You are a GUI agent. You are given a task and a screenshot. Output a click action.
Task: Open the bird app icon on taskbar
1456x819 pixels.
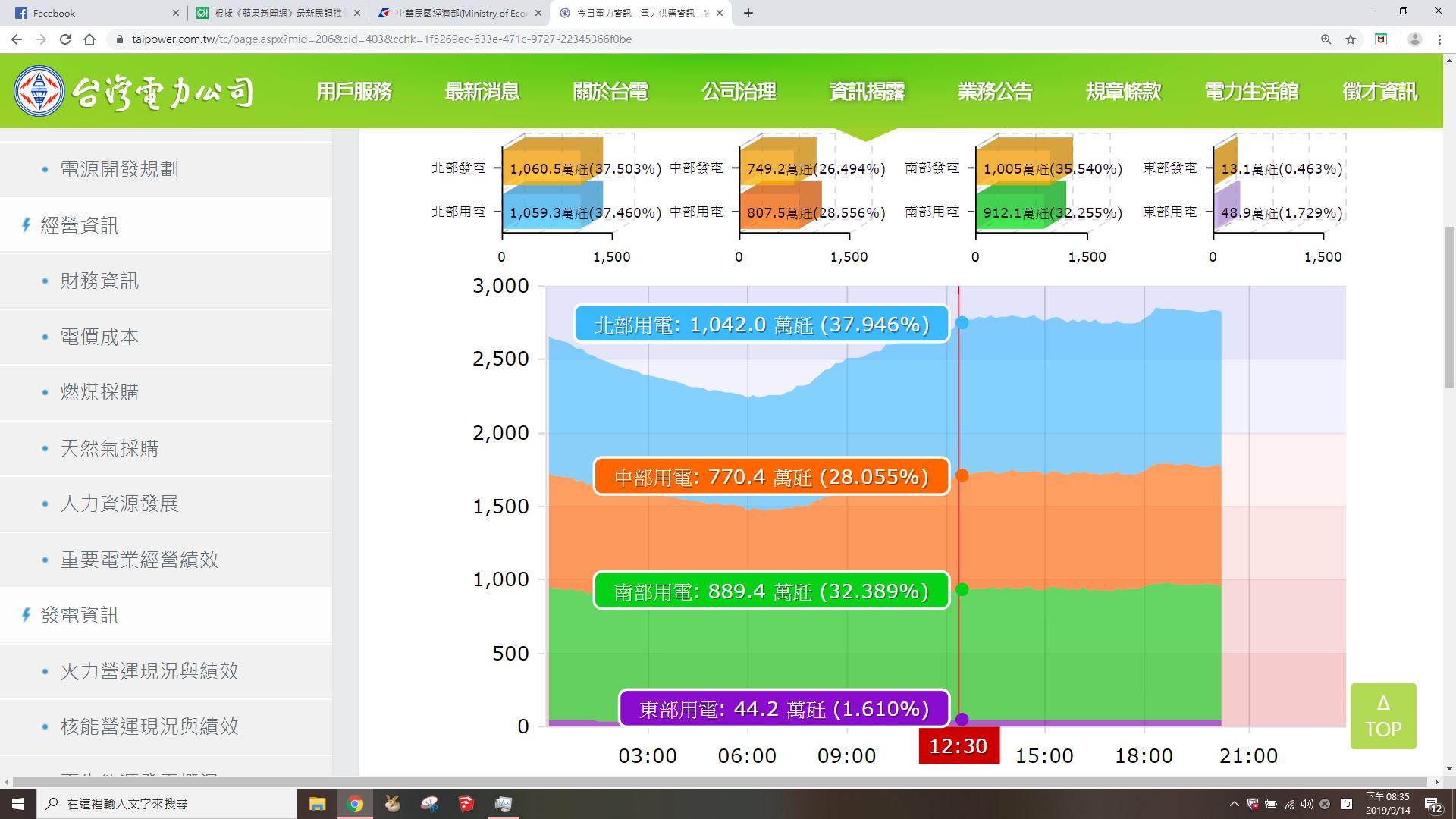392,804
